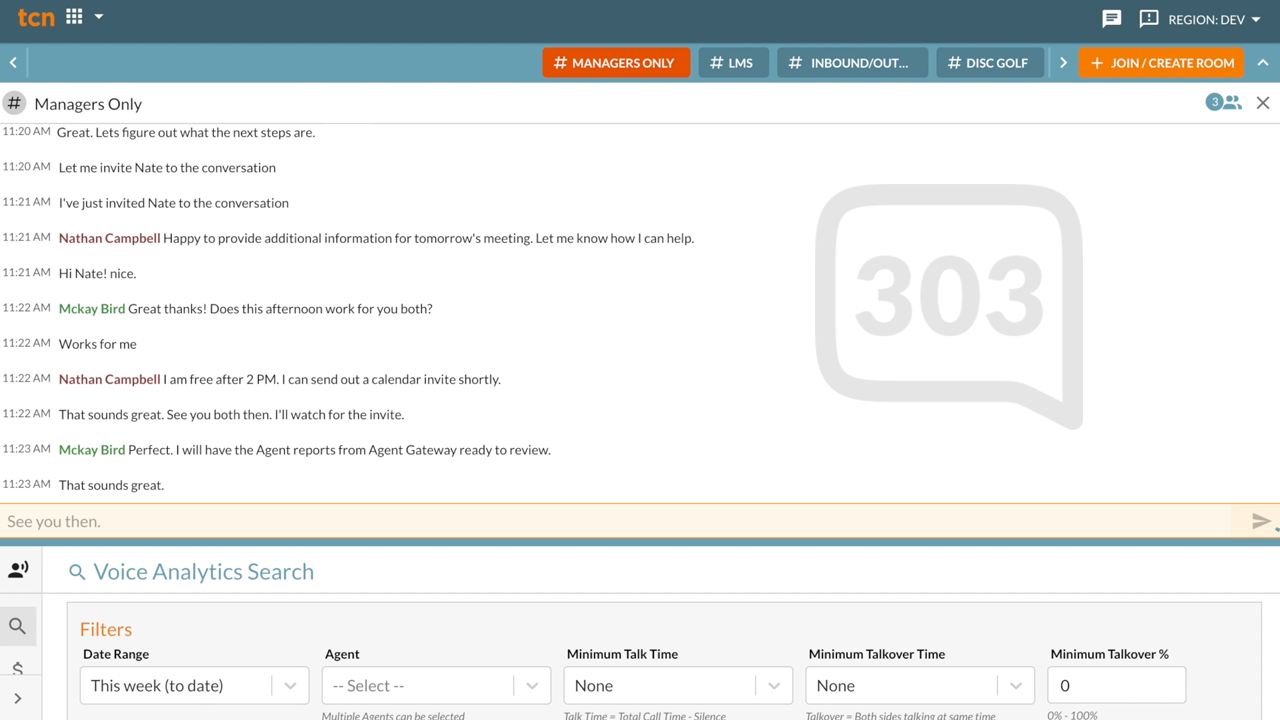This screenshot has height=720, width=1280.
Task: Click 'Let me invite Nate' message
Action: tap(167, 167)
